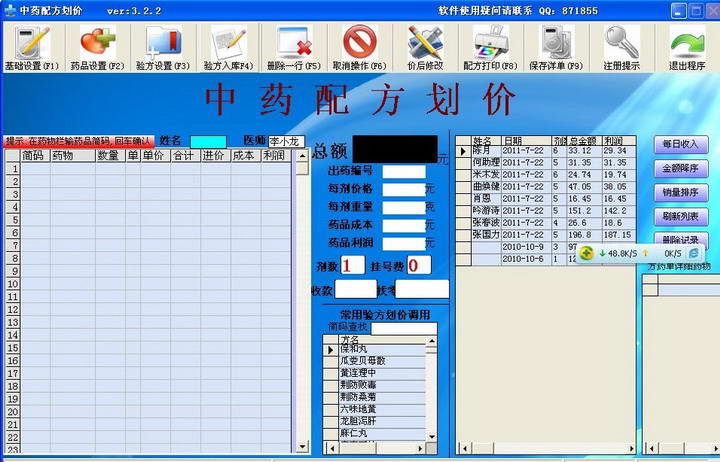Click the 金额降序 button

(681, 169)
